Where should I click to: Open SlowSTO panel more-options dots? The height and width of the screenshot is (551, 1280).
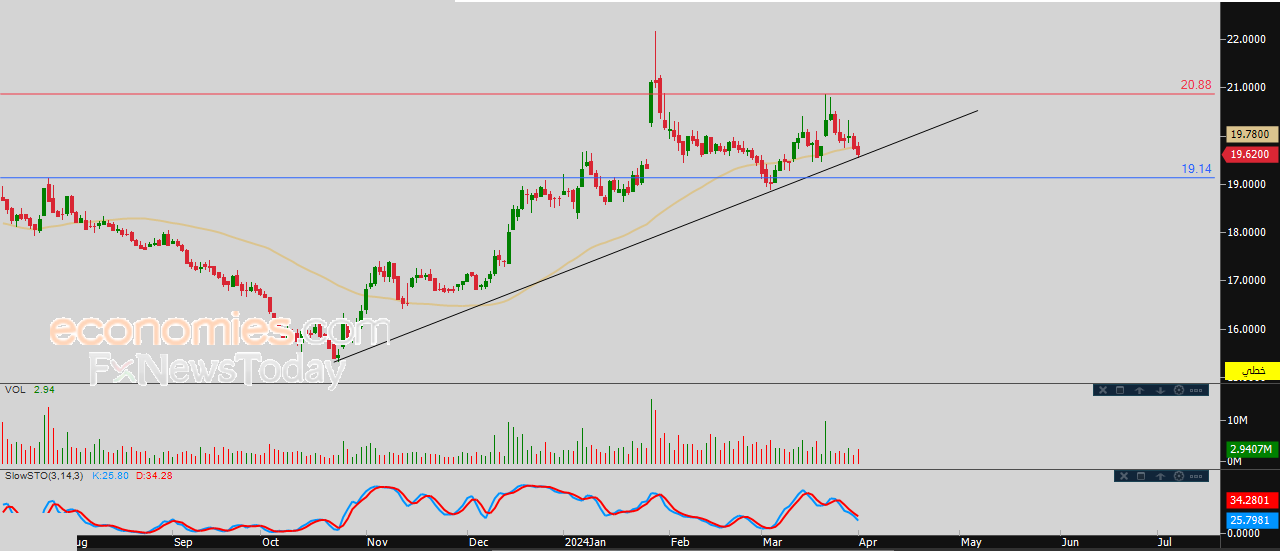tap(1196, 476)
